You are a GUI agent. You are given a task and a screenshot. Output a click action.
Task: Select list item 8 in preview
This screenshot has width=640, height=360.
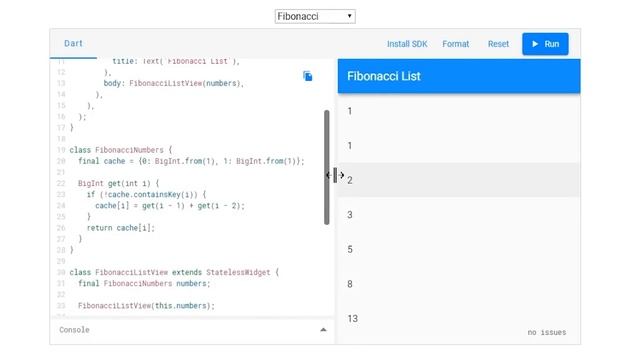click(459, 284)
